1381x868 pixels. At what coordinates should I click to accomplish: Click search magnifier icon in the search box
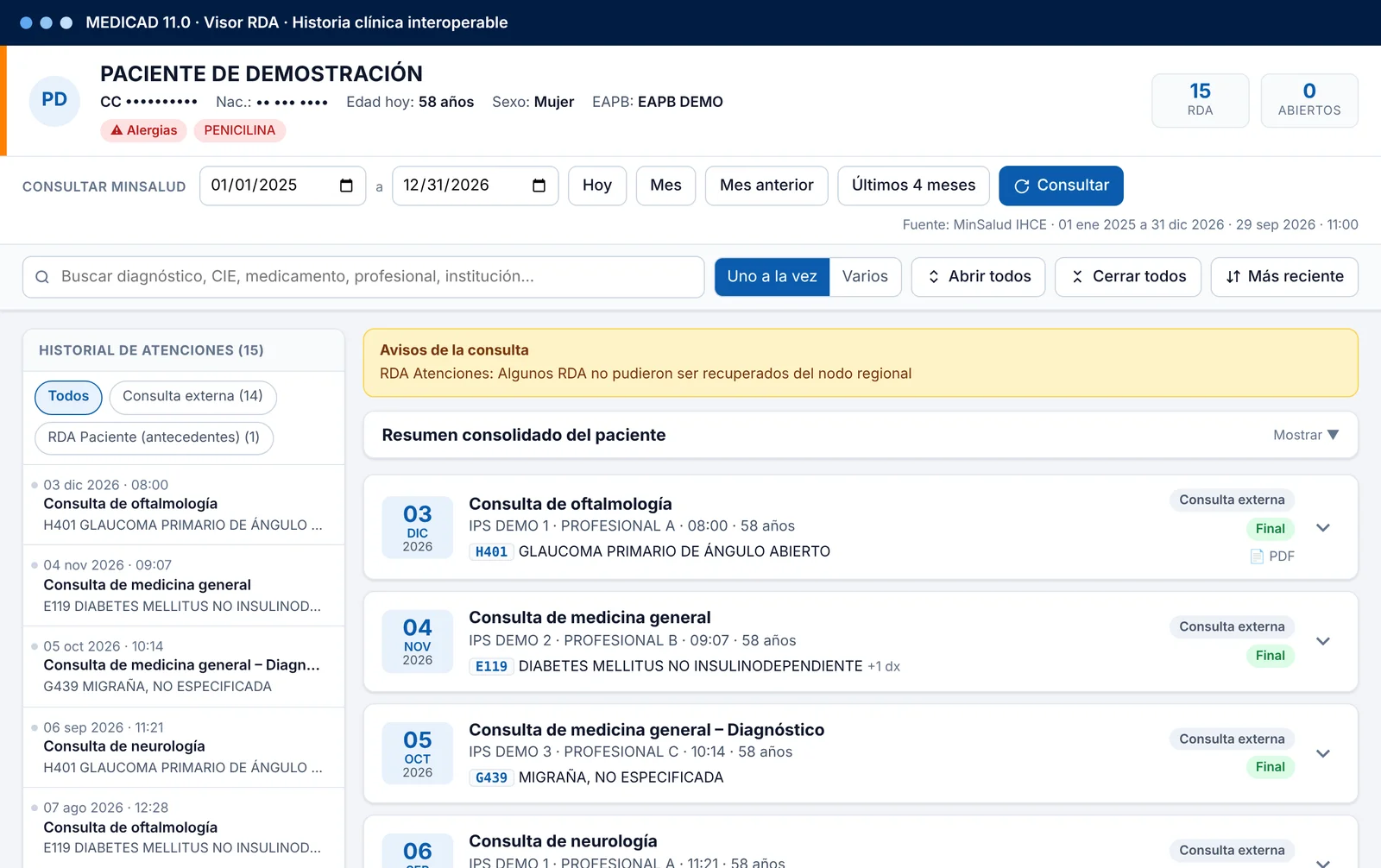click(x=41, y=277)
